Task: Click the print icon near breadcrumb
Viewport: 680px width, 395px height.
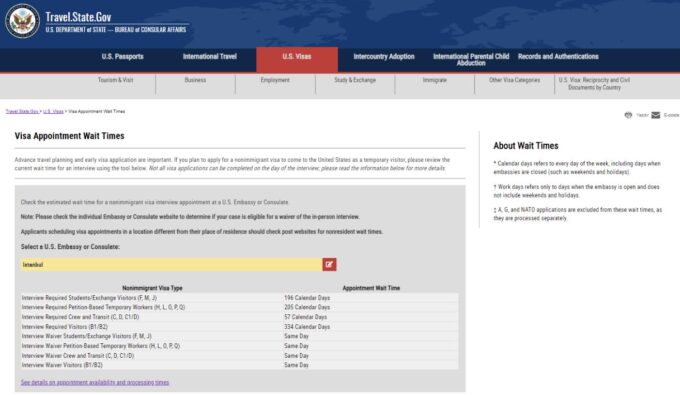Action: tap(628, 115)
